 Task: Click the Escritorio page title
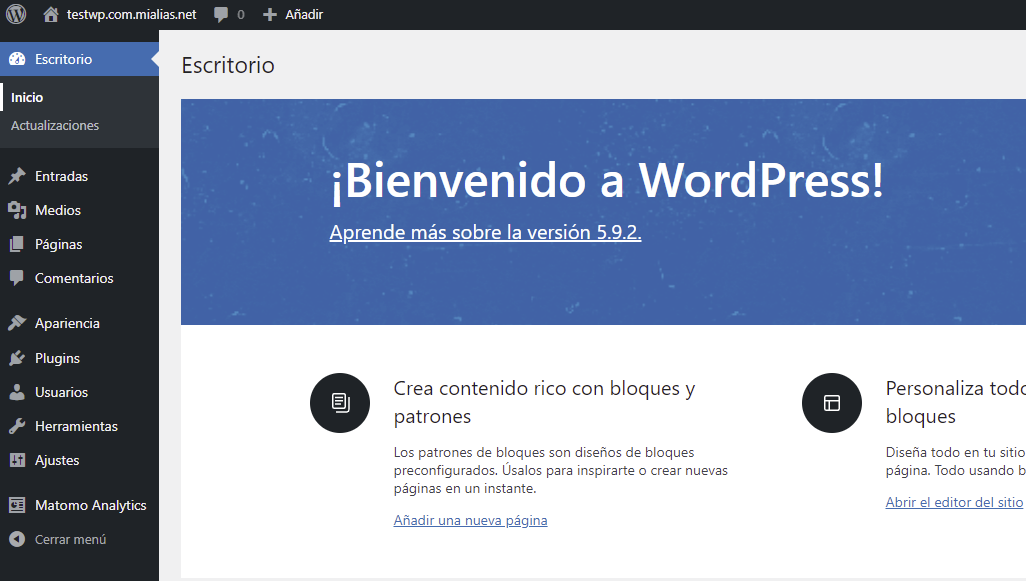click(x=228, y=65)
